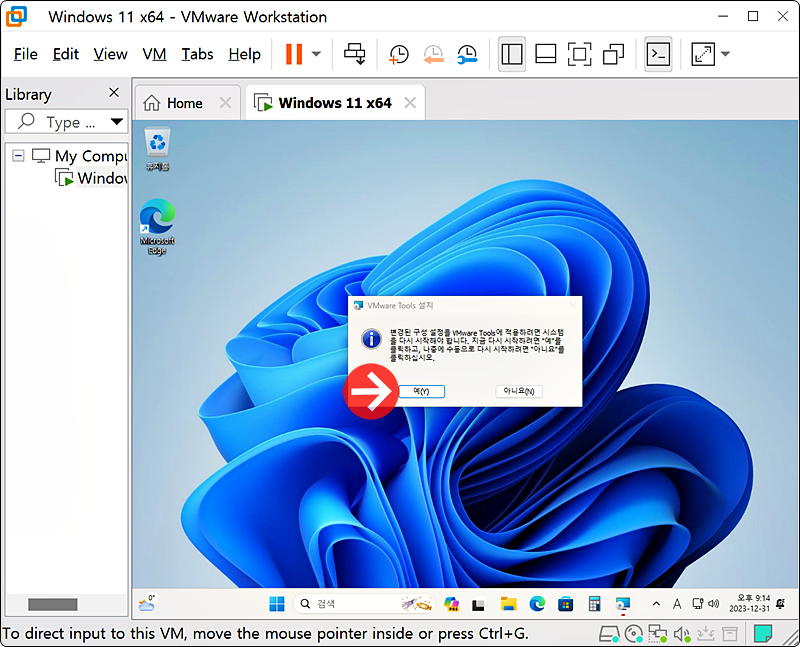This screenshot has height=647, width=800.
Task: Close the Windows 11 x64 tab
Action: (410, 103)
